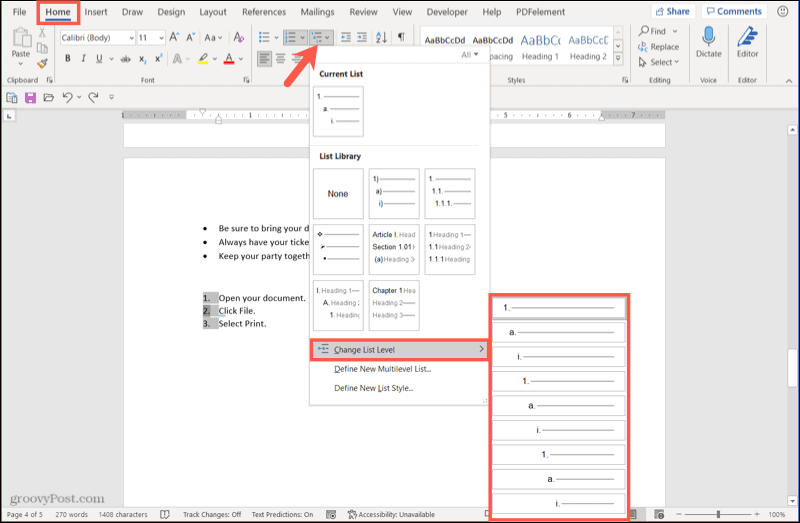Apply strikethrough formatting
Image resolution: width=800 pixels, height=523 pixels.
click(126, 59)
